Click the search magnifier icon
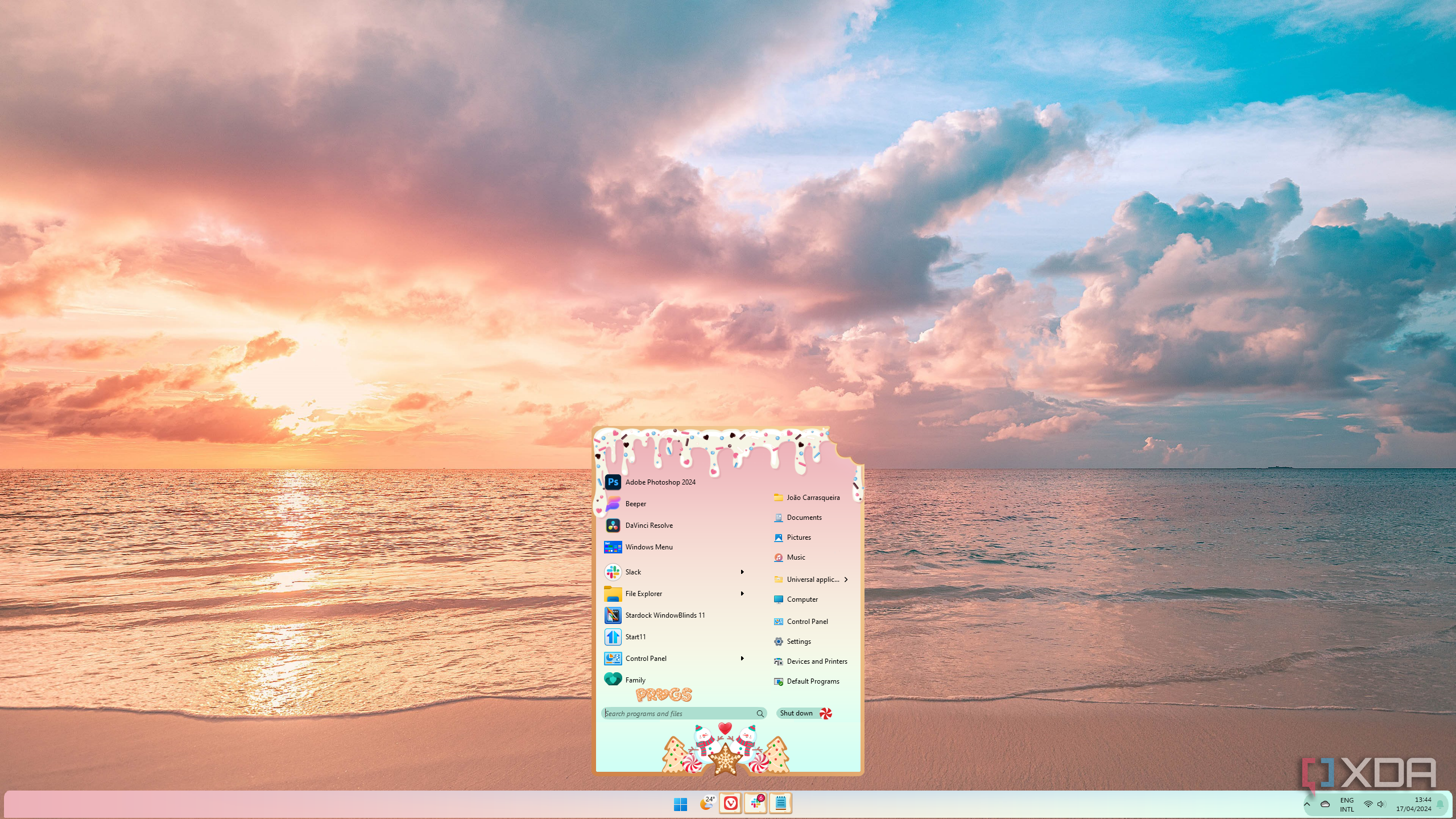The width and height of the screenshot is (1456, 819). click(760, 714)
